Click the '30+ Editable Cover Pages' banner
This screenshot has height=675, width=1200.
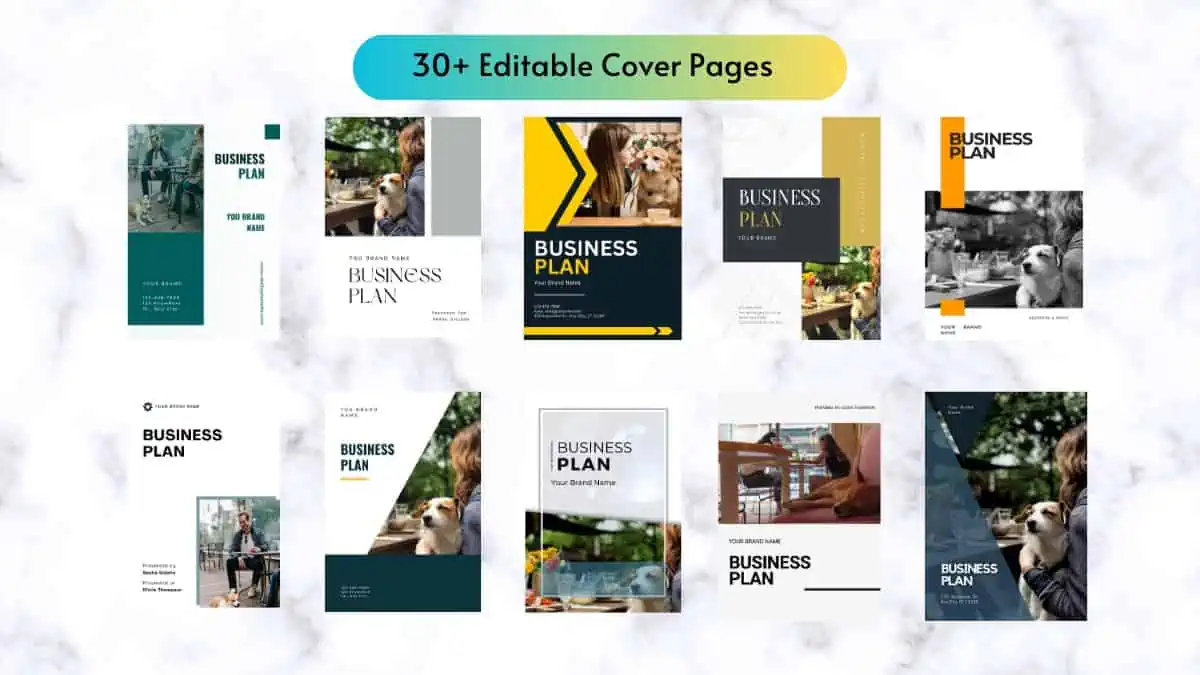pos(599,67)
